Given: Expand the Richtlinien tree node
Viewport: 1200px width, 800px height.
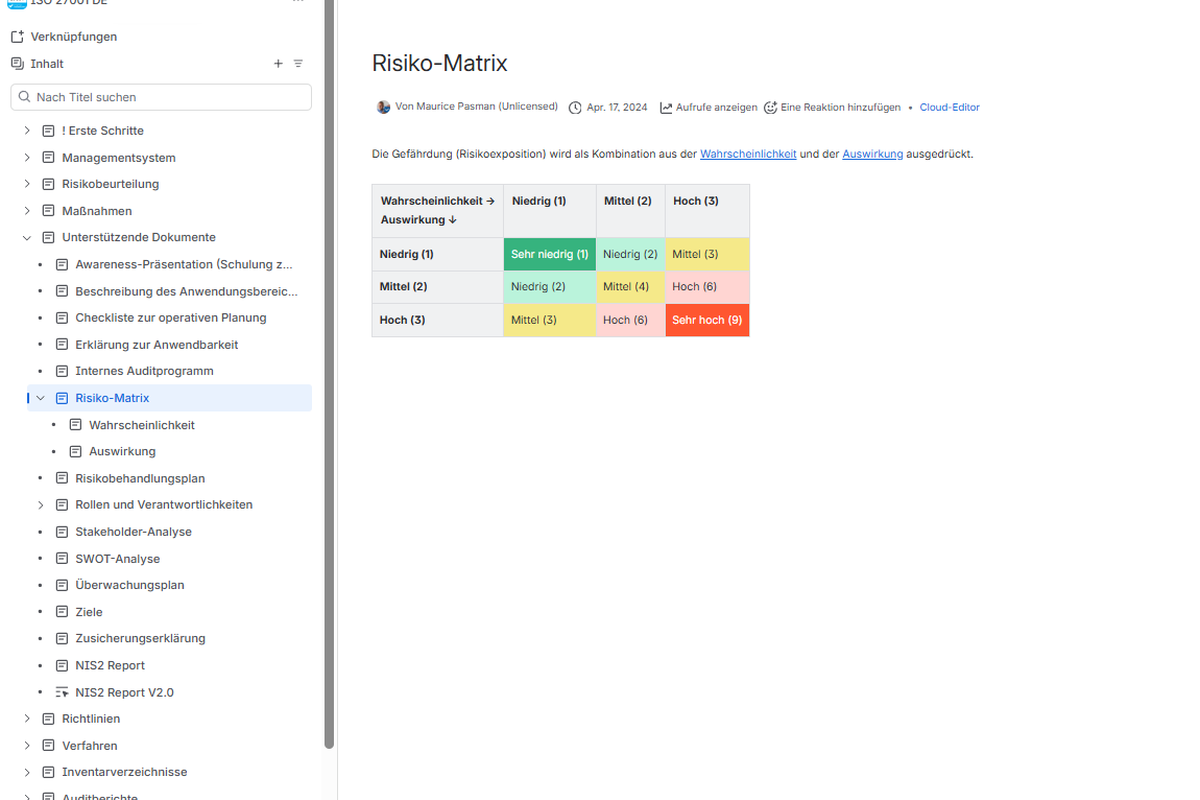Looking at the screenshot, I should [27, 719].
